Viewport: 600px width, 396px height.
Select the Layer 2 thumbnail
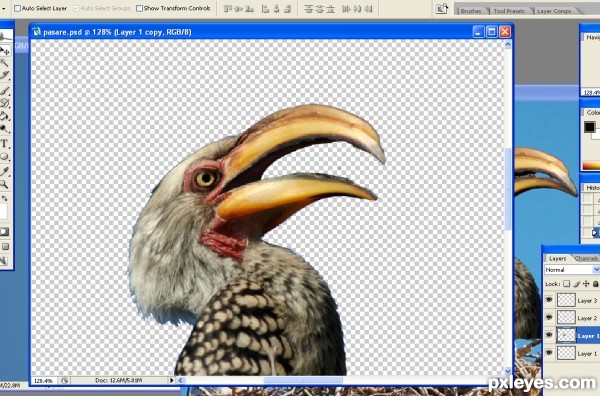pos(566,317)
